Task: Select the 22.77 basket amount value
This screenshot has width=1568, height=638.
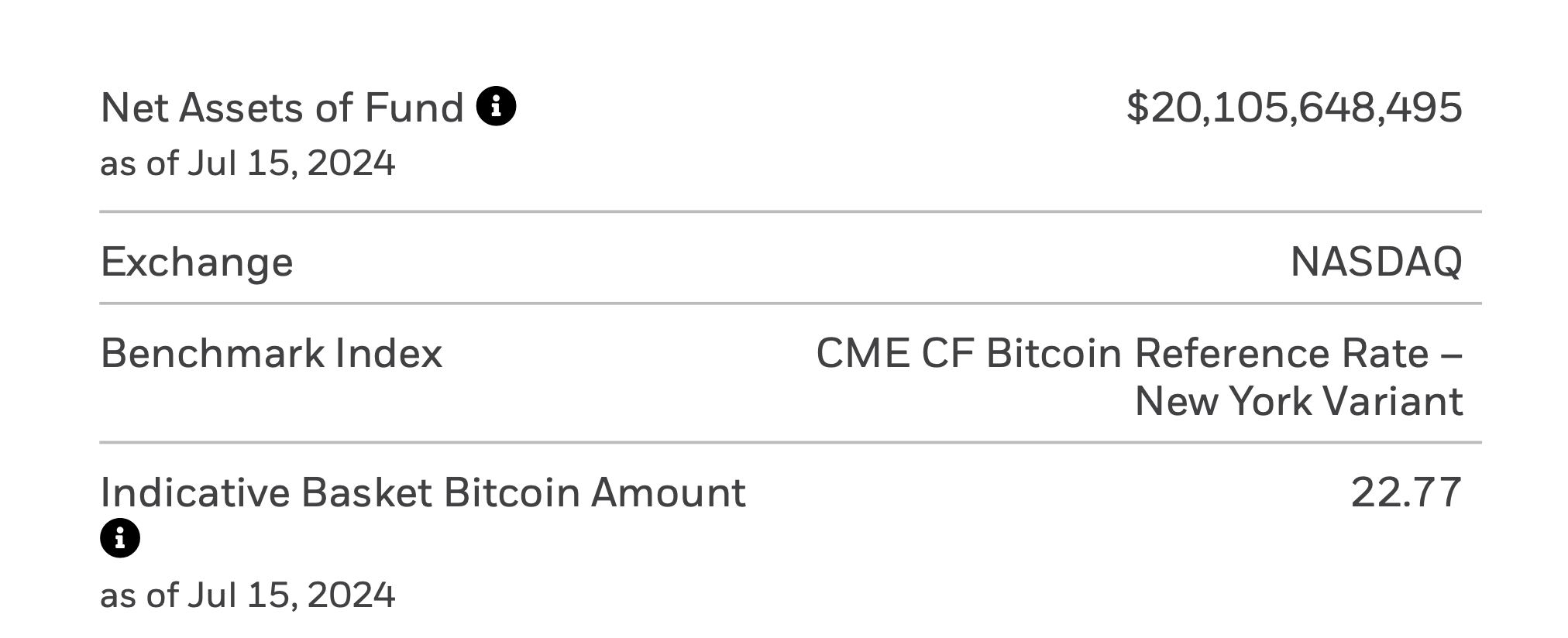Action: [1406, 492]
